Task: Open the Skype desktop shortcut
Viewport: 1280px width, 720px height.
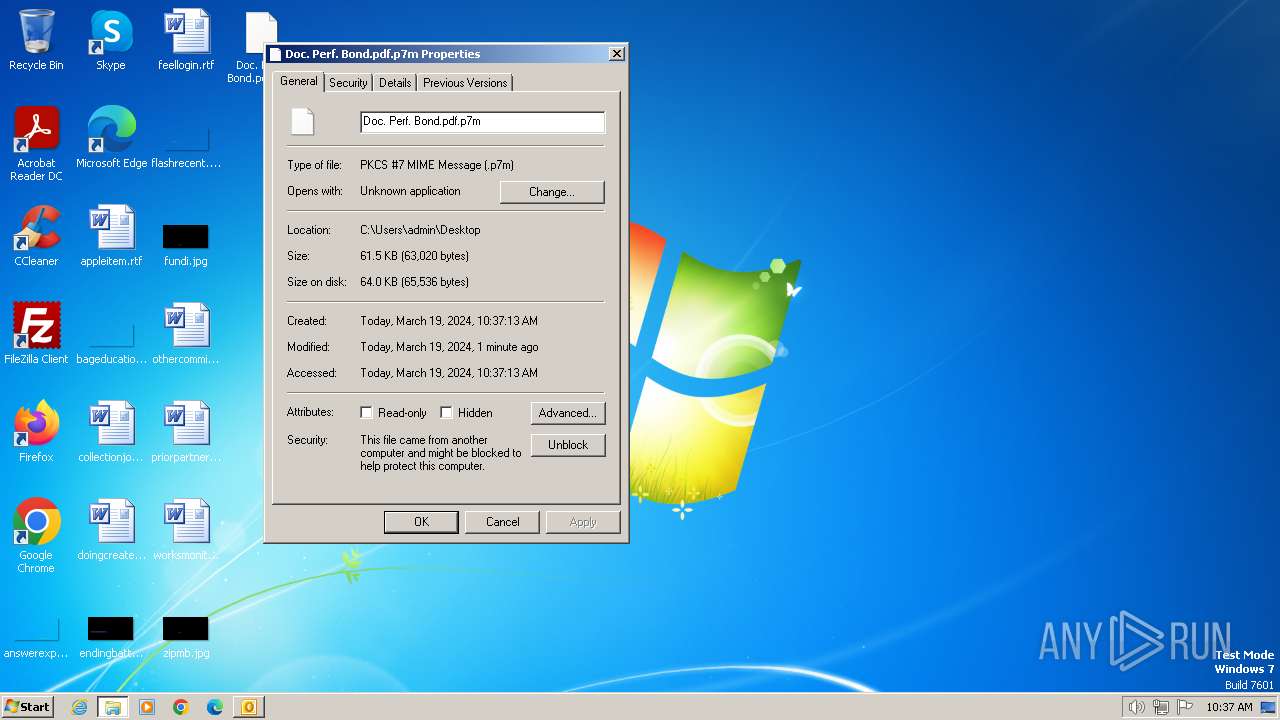Action: point(111,40)
